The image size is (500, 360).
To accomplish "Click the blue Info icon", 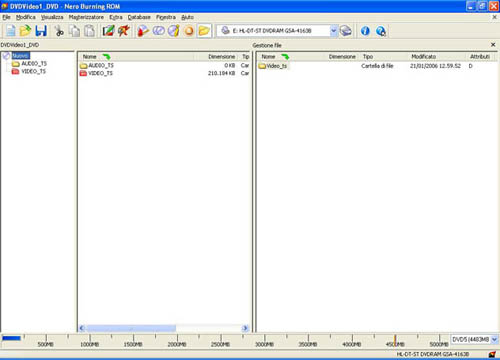I will [365, 31].
